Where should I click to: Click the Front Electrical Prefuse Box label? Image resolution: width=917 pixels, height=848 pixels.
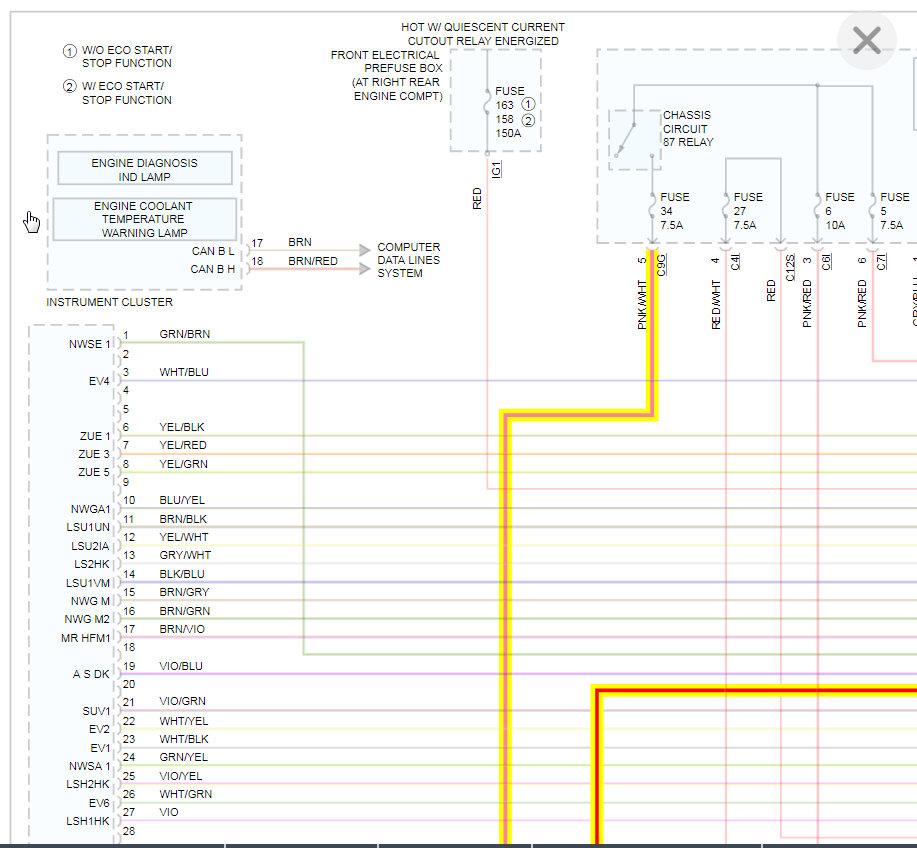point(387,75)
